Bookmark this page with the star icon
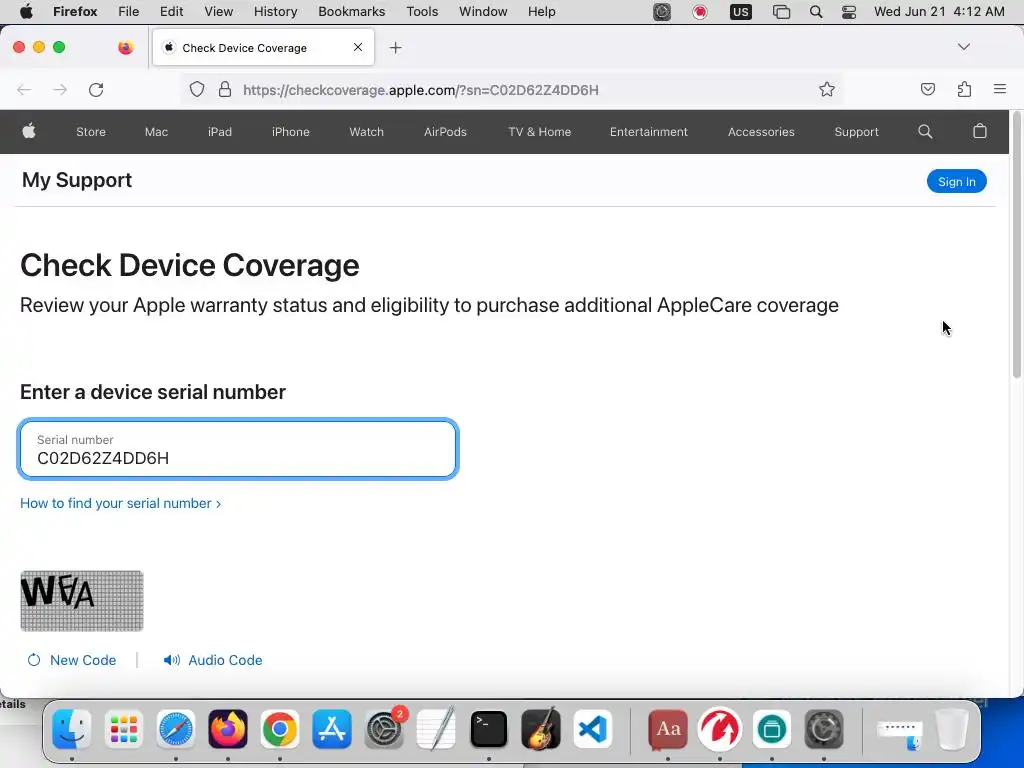 click(827, 89)
